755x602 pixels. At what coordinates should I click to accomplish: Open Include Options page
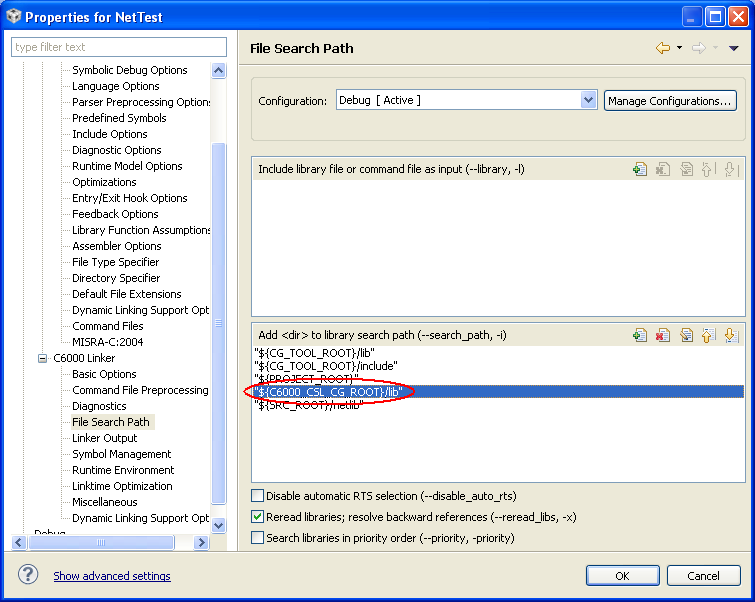click(109, 134)
